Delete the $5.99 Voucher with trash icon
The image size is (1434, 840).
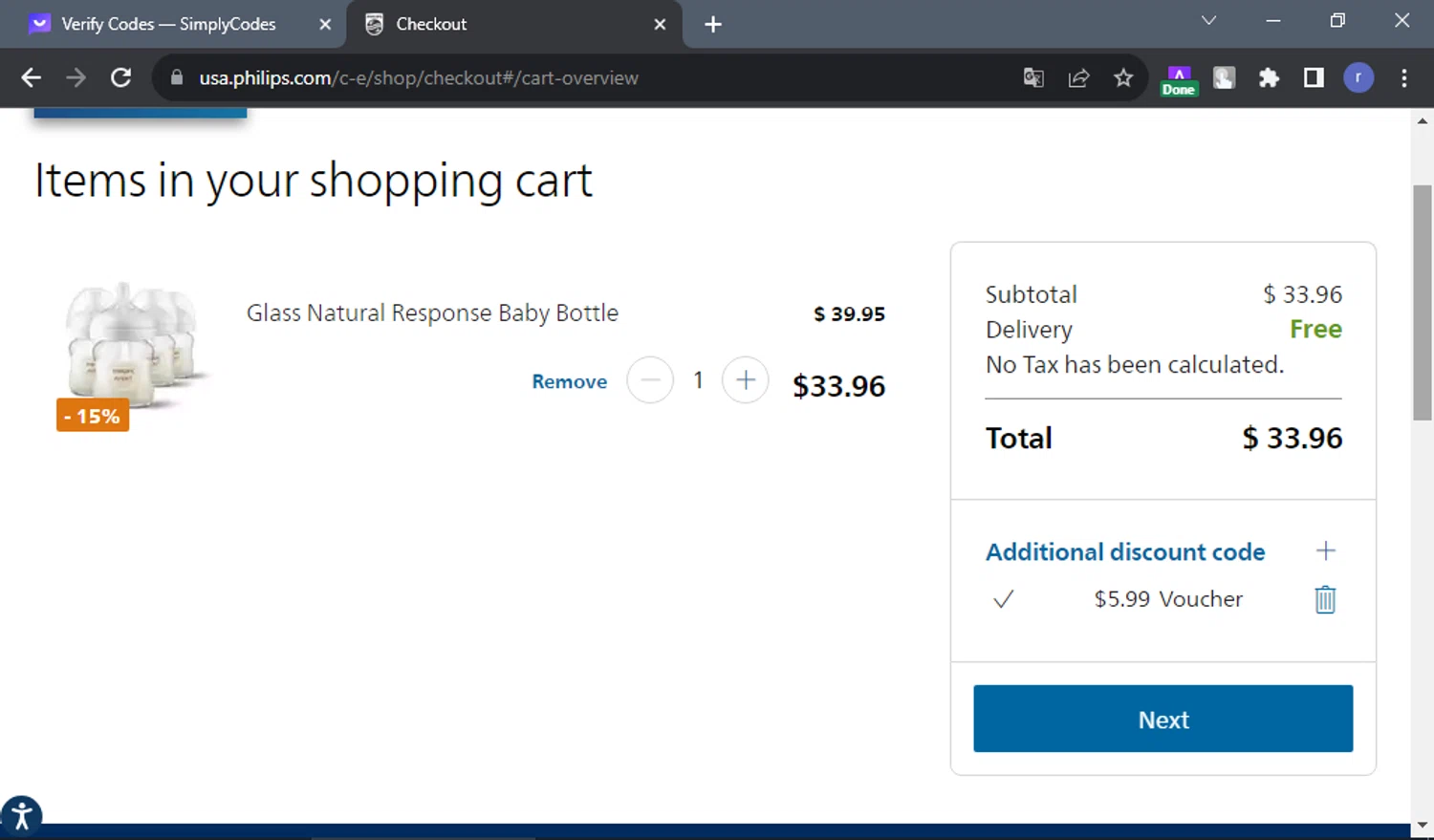click(1325, 599)
